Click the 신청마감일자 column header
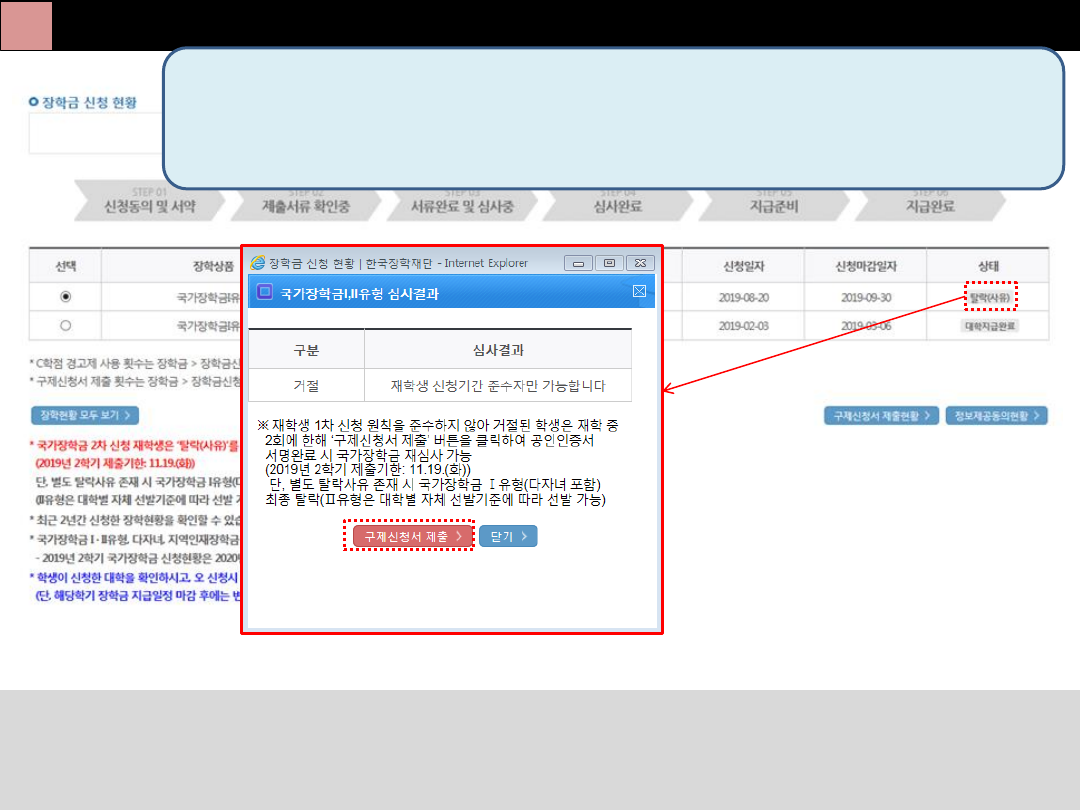The height and width of the screenshot is (810, 1080). (x=865, y=266)
